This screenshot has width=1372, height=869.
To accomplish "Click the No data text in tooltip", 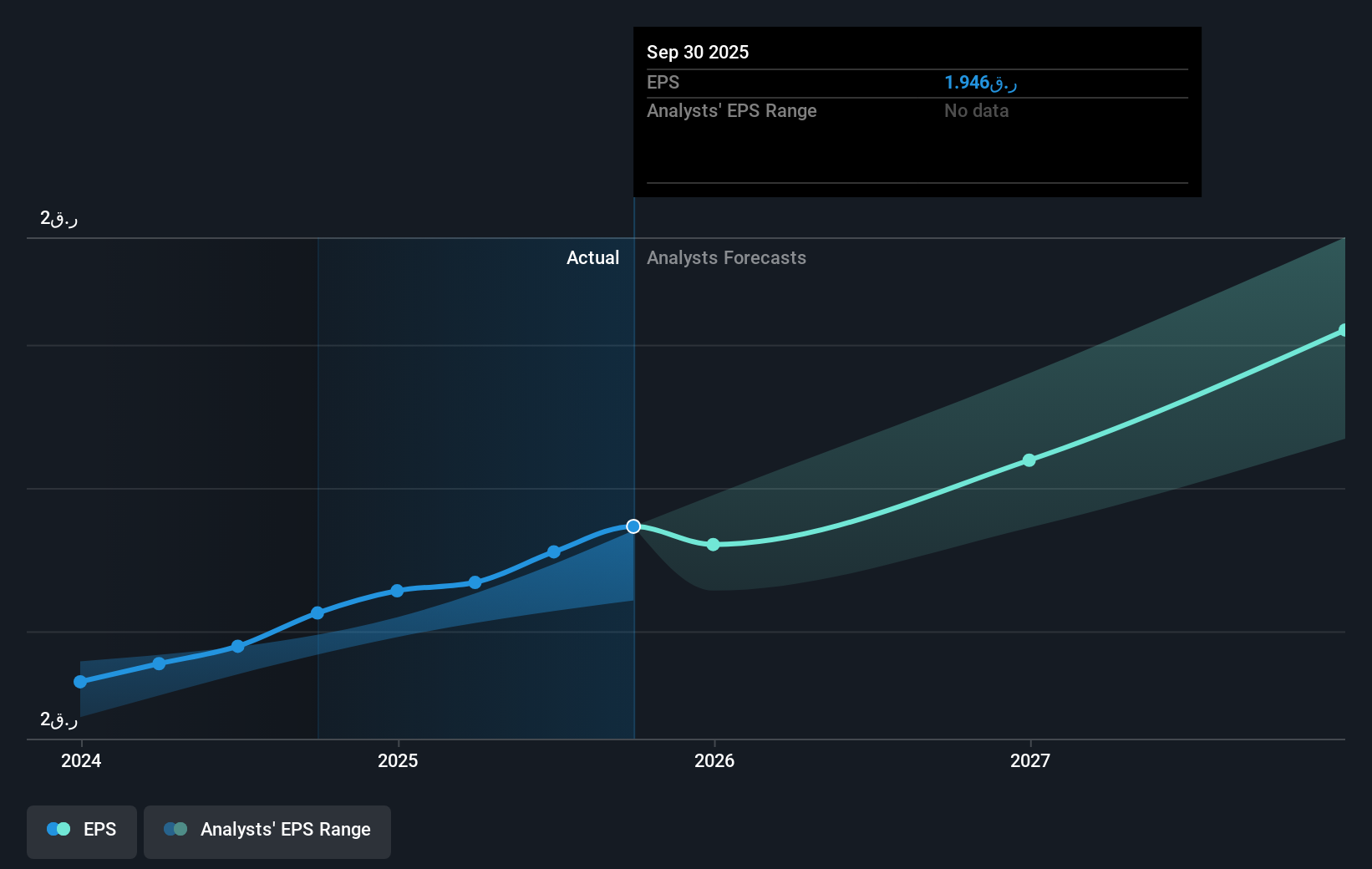I will (976, 110).
